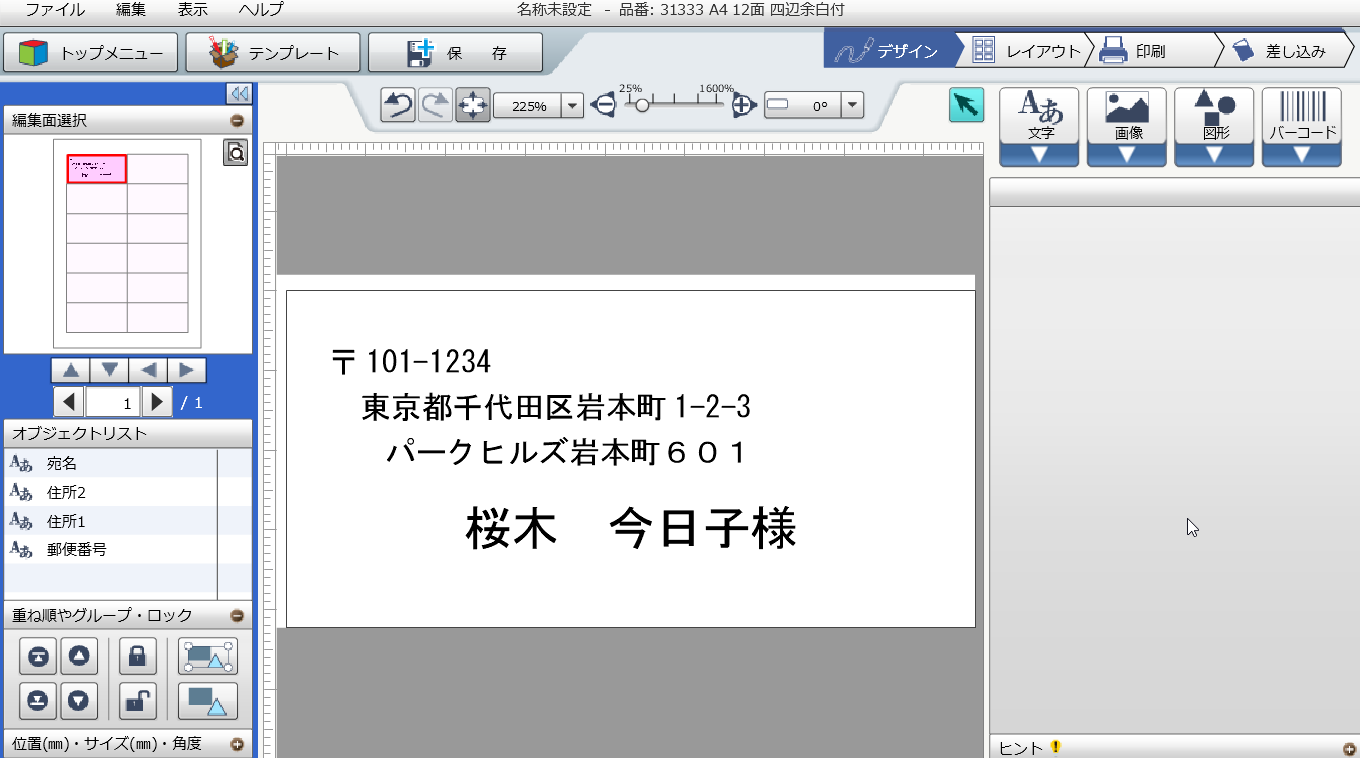Expand the 文字 options arrow
Screen dimensions: 1360x758
coord(1039,155)
